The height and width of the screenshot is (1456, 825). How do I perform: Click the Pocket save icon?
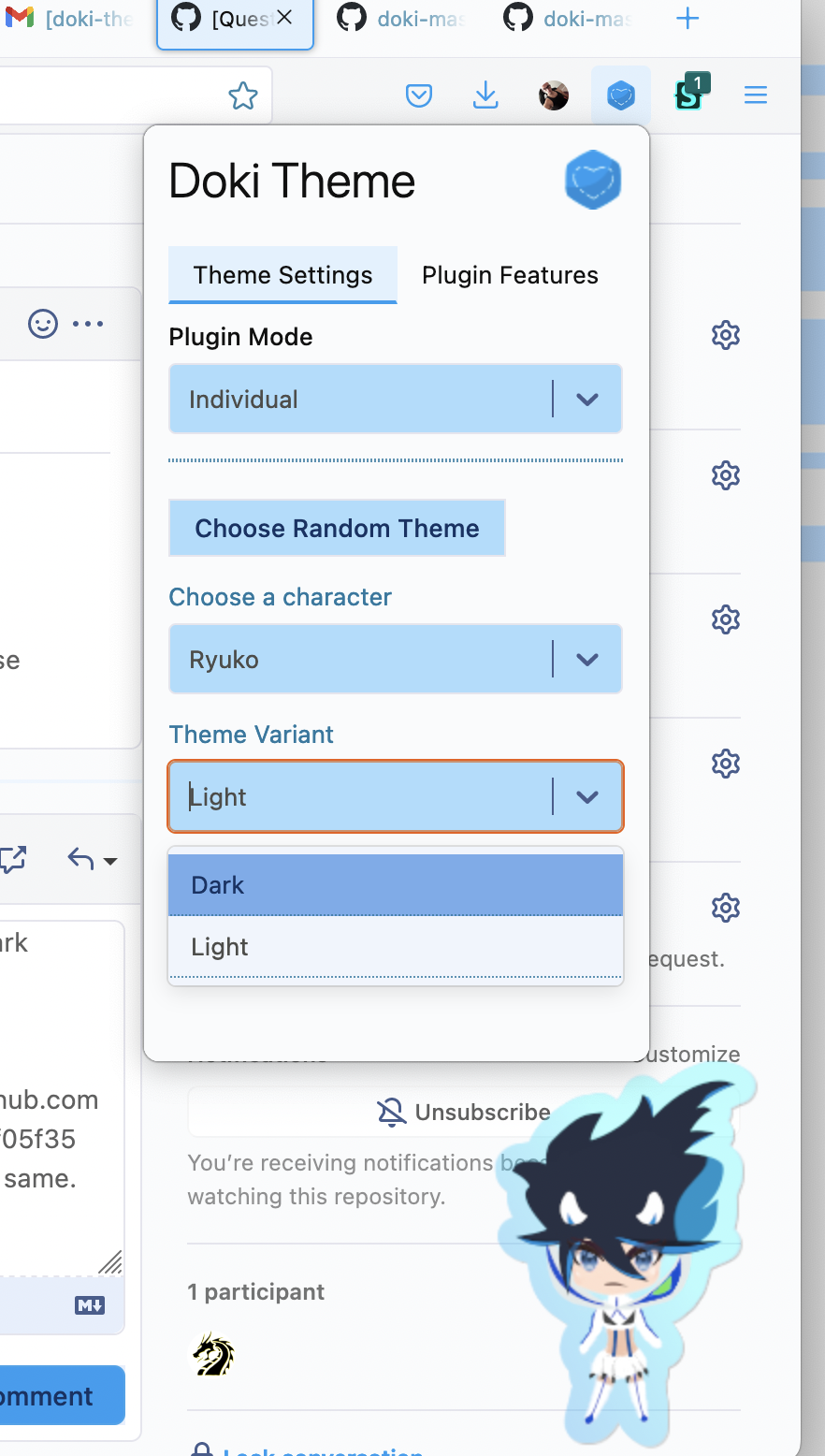point(419,95)
